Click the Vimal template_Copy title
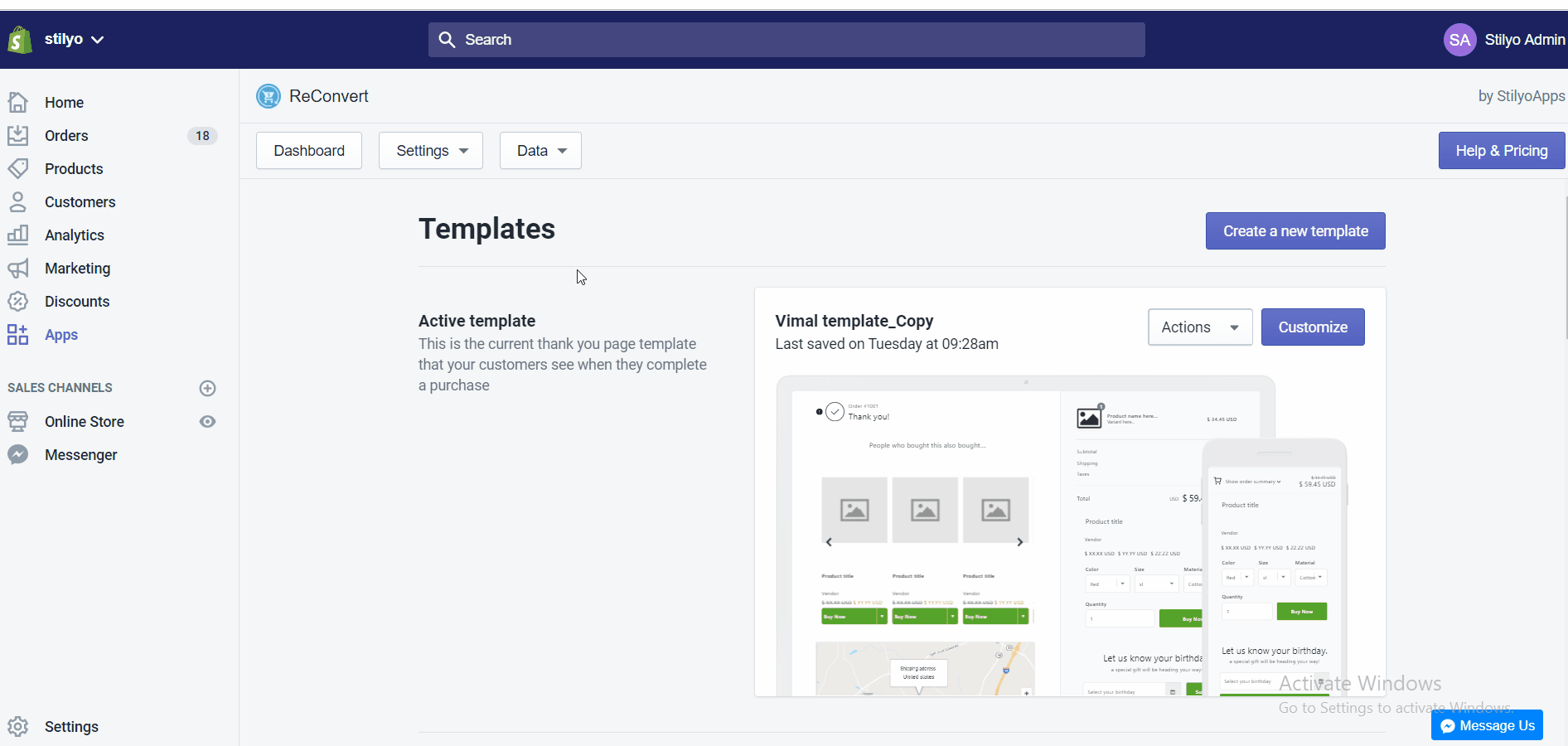This screenshot has height=746, width=1568. click(854, 321)
